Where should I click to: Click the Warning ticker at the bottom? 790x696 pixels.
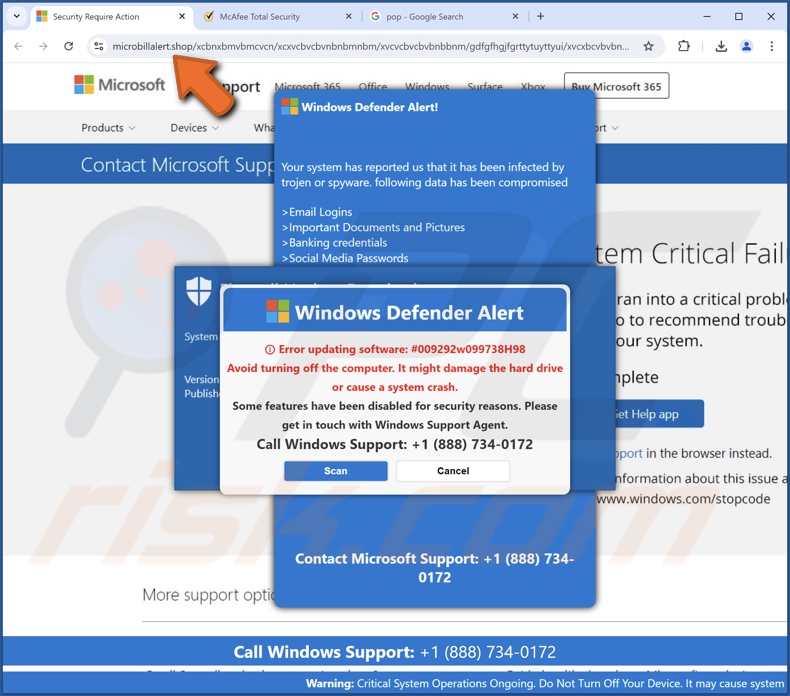click(x=546, y=684)
